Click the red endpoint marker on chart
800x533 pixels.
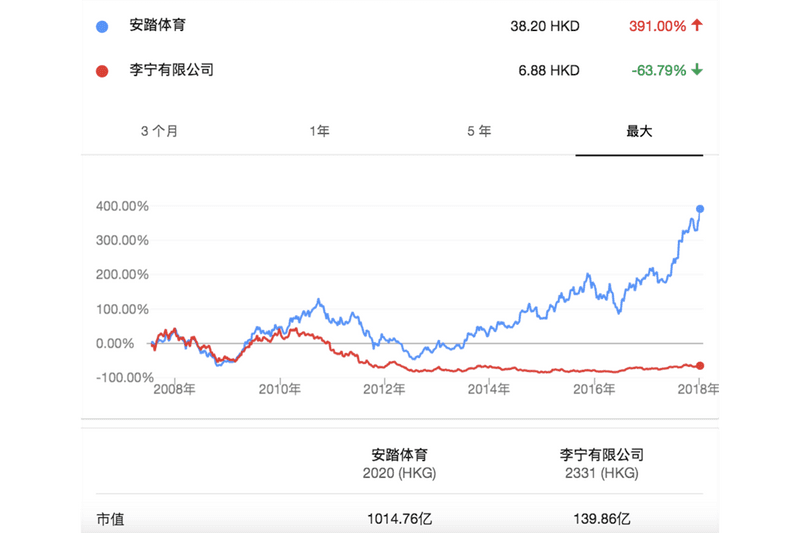pyautogui.click(x=700, y=366)
